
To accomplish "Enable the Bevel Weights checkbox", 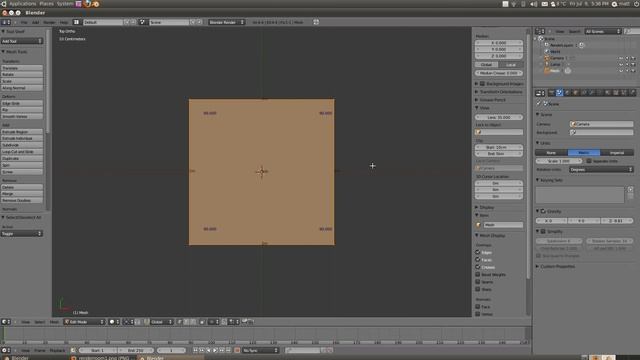I will click(478, 274).
